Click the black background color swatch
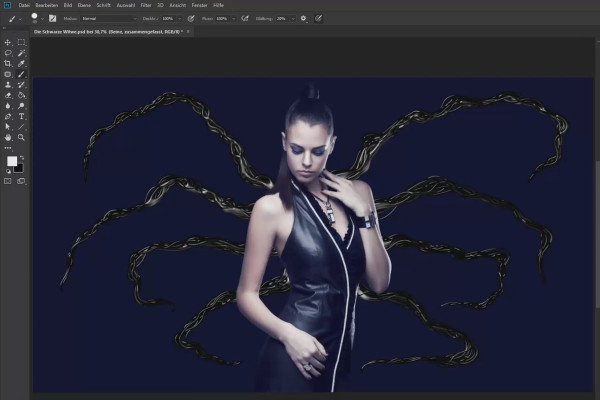This screenshot has height=400, width=600. click(19, 169)
